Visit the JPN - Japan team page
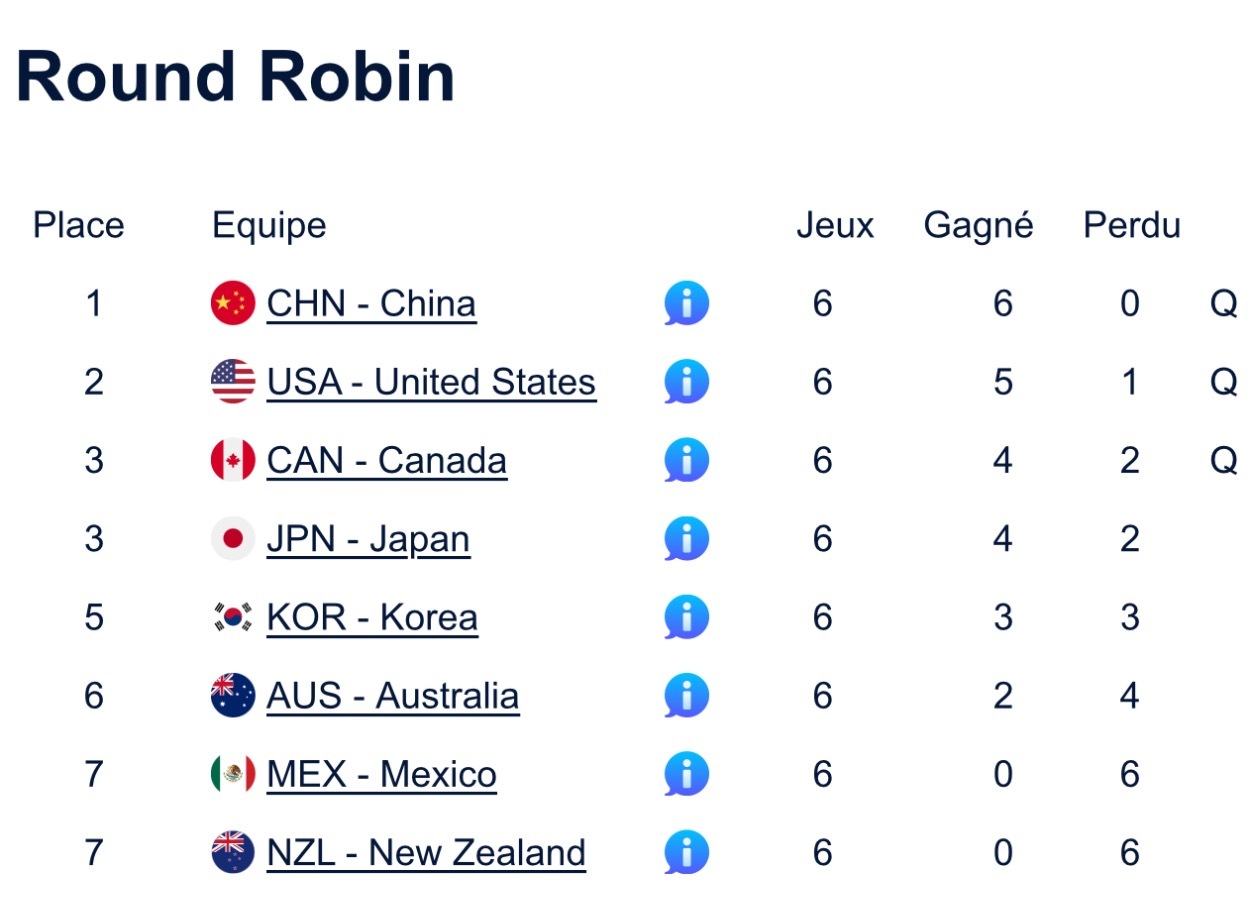1257x916 pixels. (x=368, y=540)
